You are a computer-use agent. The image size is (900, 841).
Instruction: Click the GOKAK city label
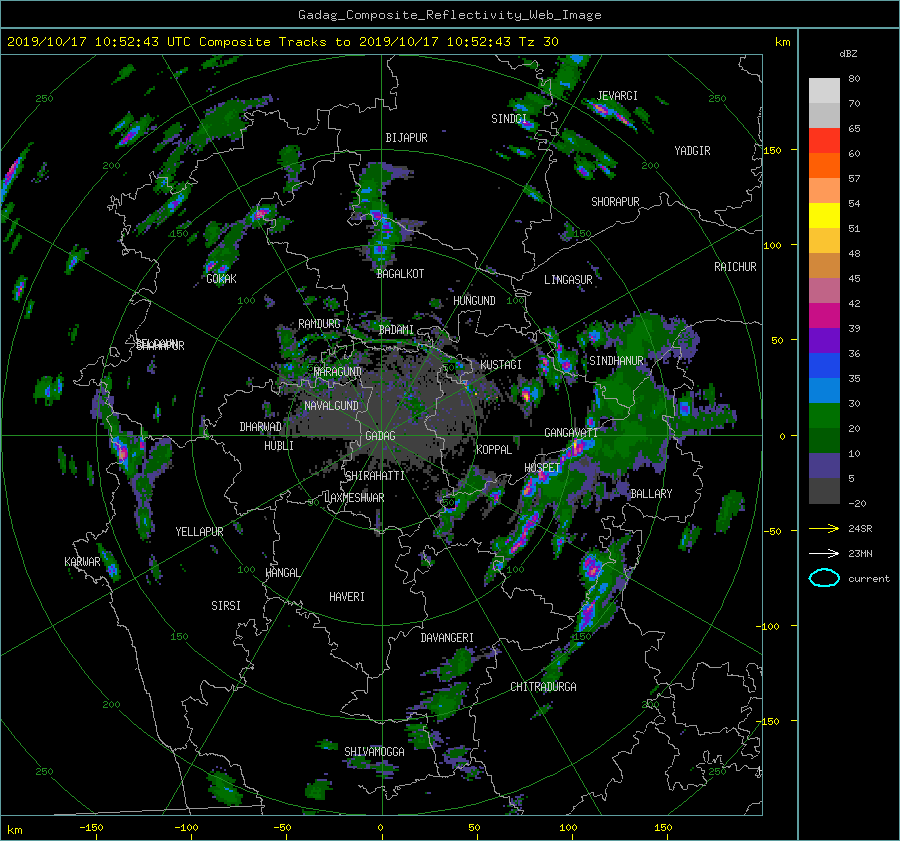[222, 278]
